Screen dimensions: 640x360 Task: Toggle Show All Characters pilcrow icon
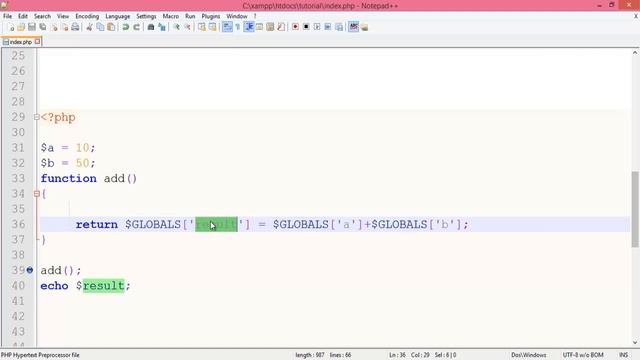pos(238,27)
